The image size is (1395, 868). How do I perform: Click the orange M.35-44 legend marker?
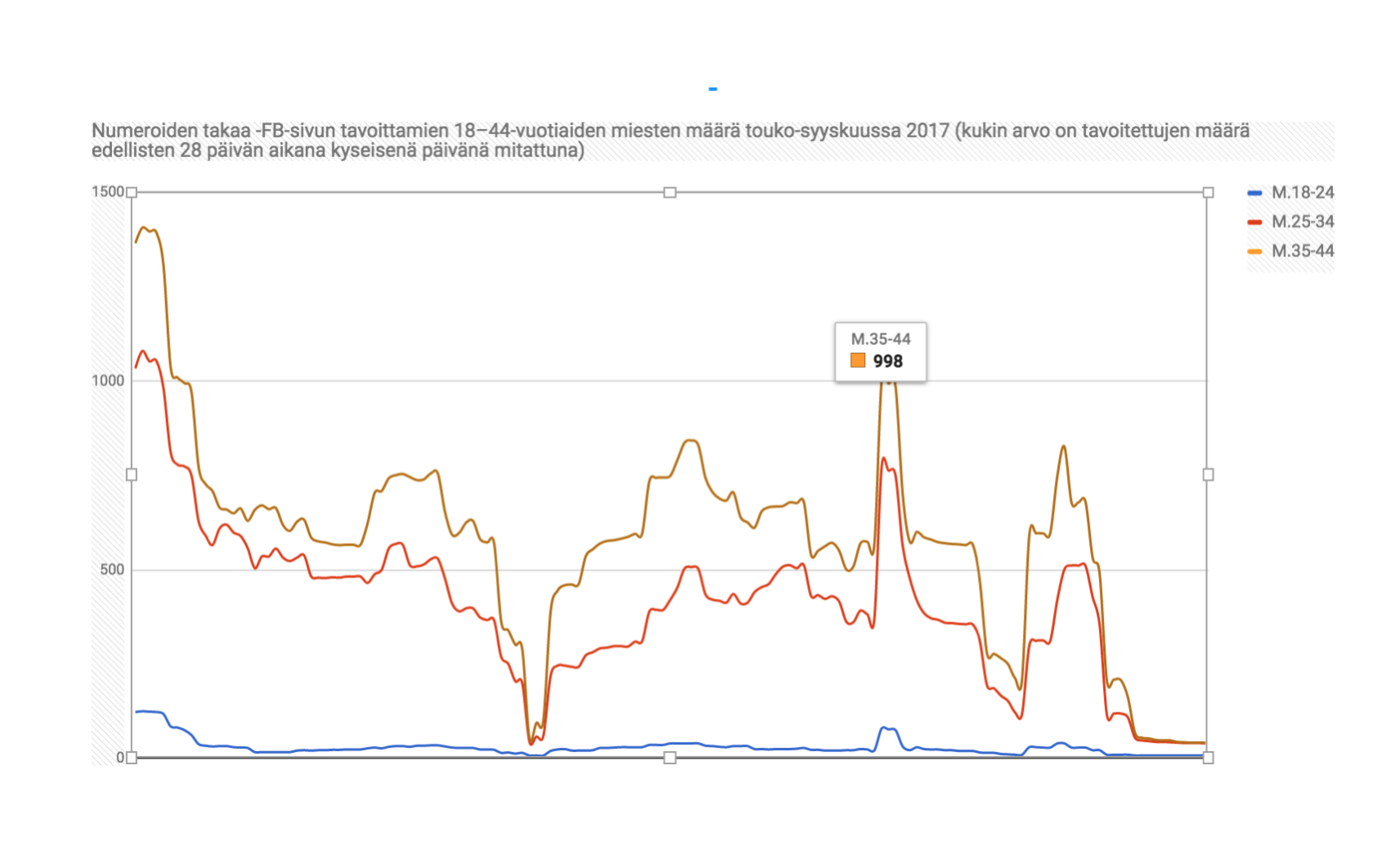pyautogui.click(x=1254, y=252)
